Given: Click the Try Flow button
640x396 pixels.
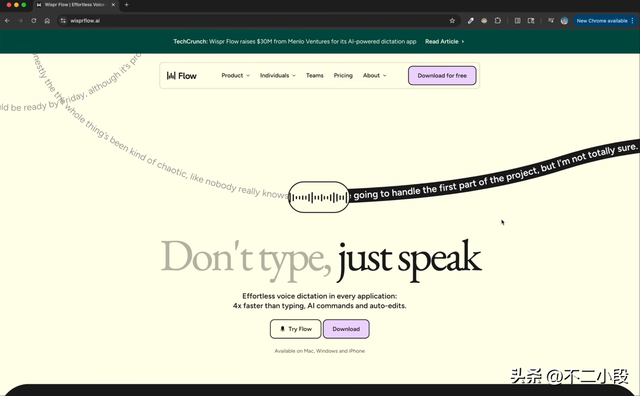Looking at the screenshot, I should click(x=296, y=329).
